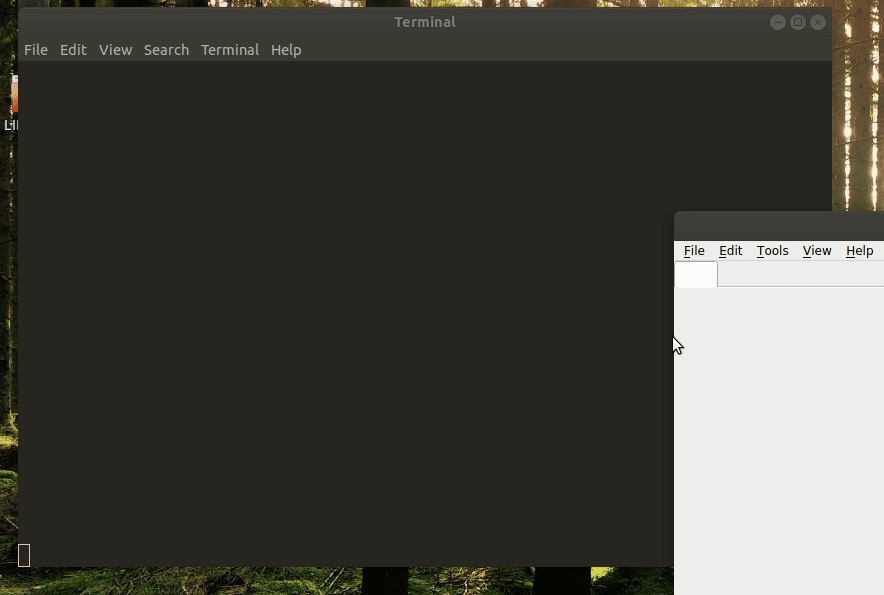The image size is (884, 595).
Task: Open the Help menu in the Terminal
Action: [x=285, y=50]
